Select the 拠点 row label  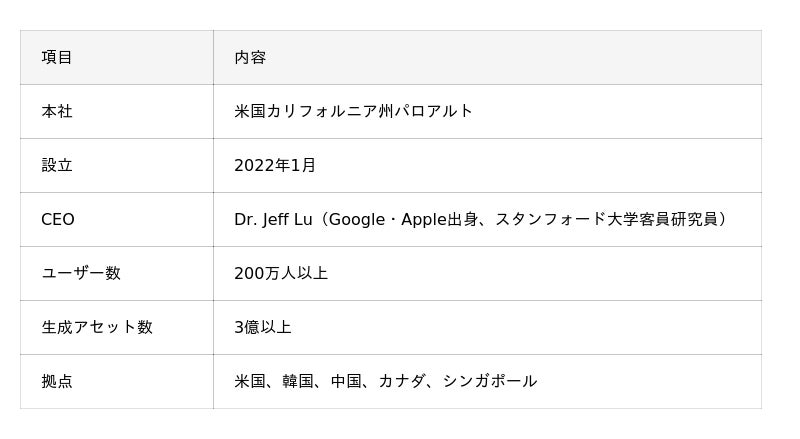57,382
